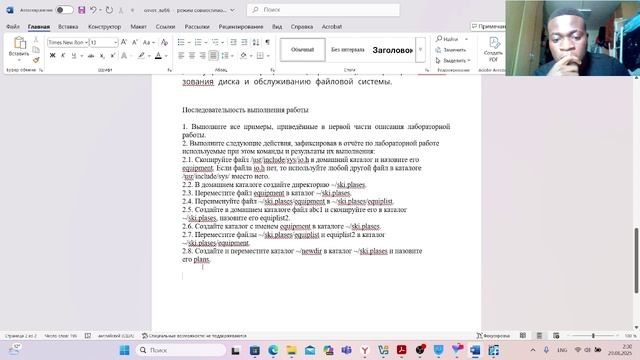640x360 pixels.
Task: Toggle strikethrough formatting
Action: (91, 56)
